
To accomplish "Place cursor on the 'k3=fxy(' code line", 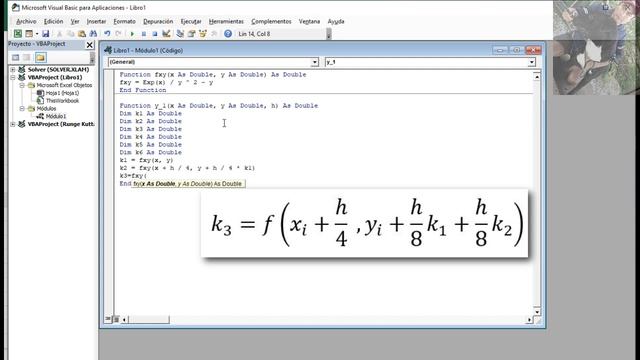I will pos(133,176).
